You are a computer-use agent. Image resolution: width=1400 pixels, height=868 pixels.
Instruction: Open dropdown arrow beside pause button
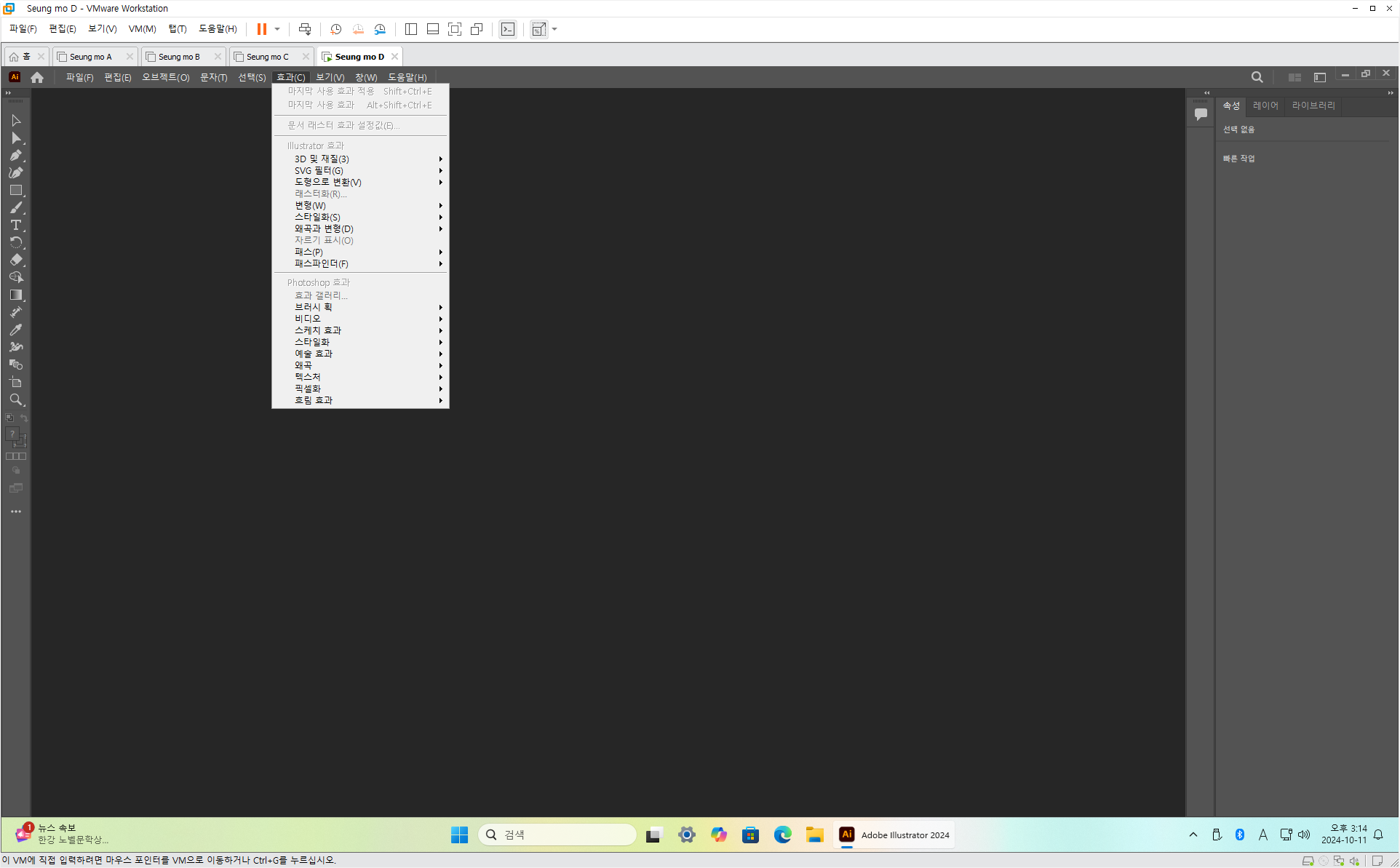pos(277,29)
